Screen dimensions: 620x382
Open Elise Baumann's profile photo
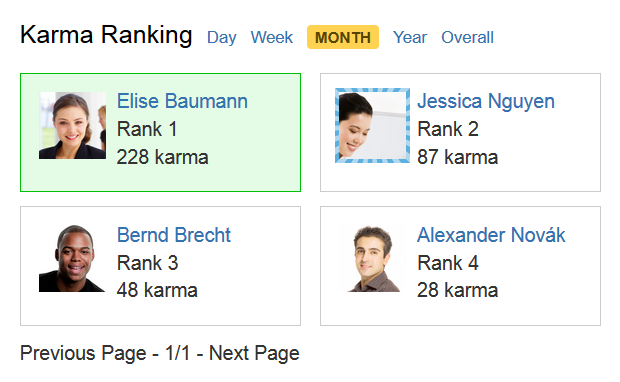(72, 125)
